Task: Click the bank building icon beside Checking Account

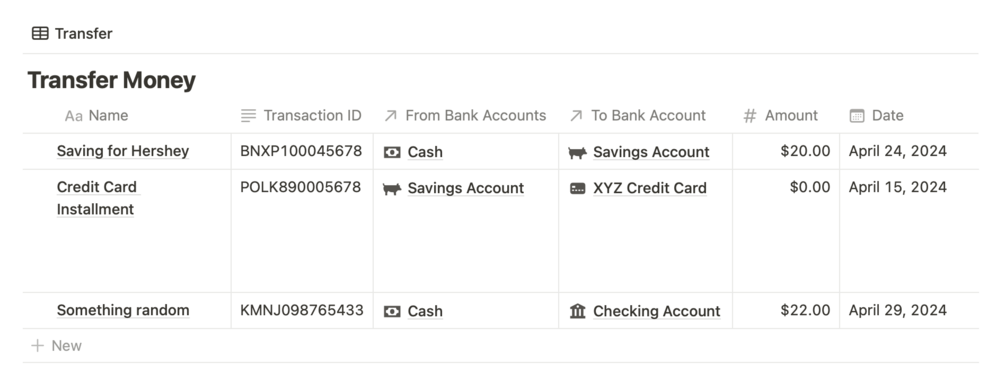Action: coord(577,311)
